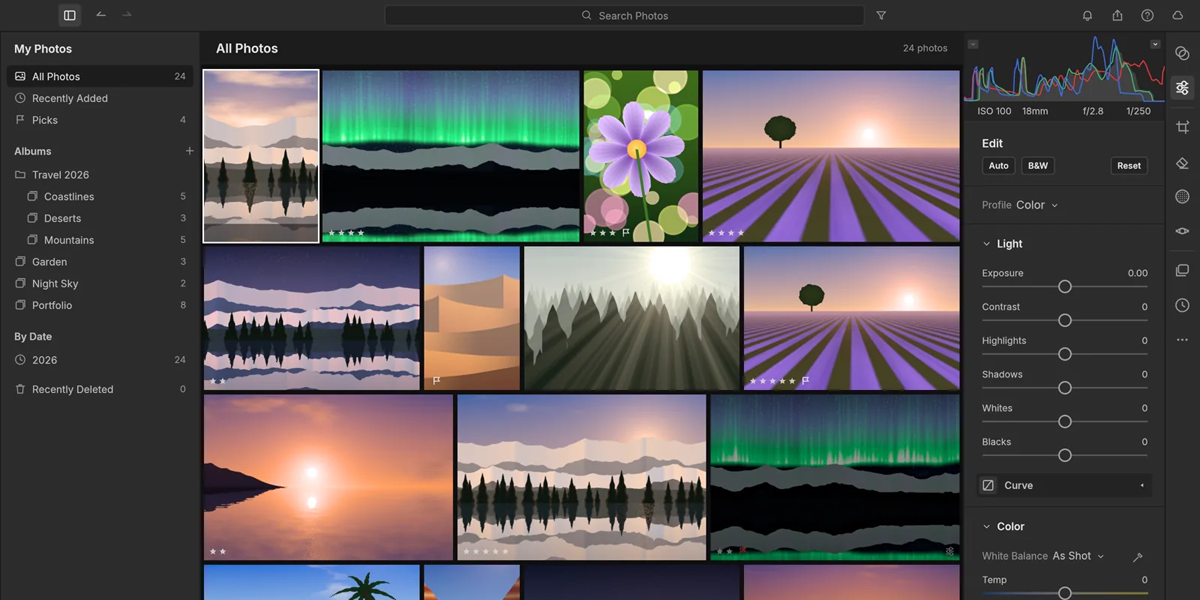The image size is (1200, 600).
Task: Collapse the Travel 2026 album folder
Action: coord(20,175)
